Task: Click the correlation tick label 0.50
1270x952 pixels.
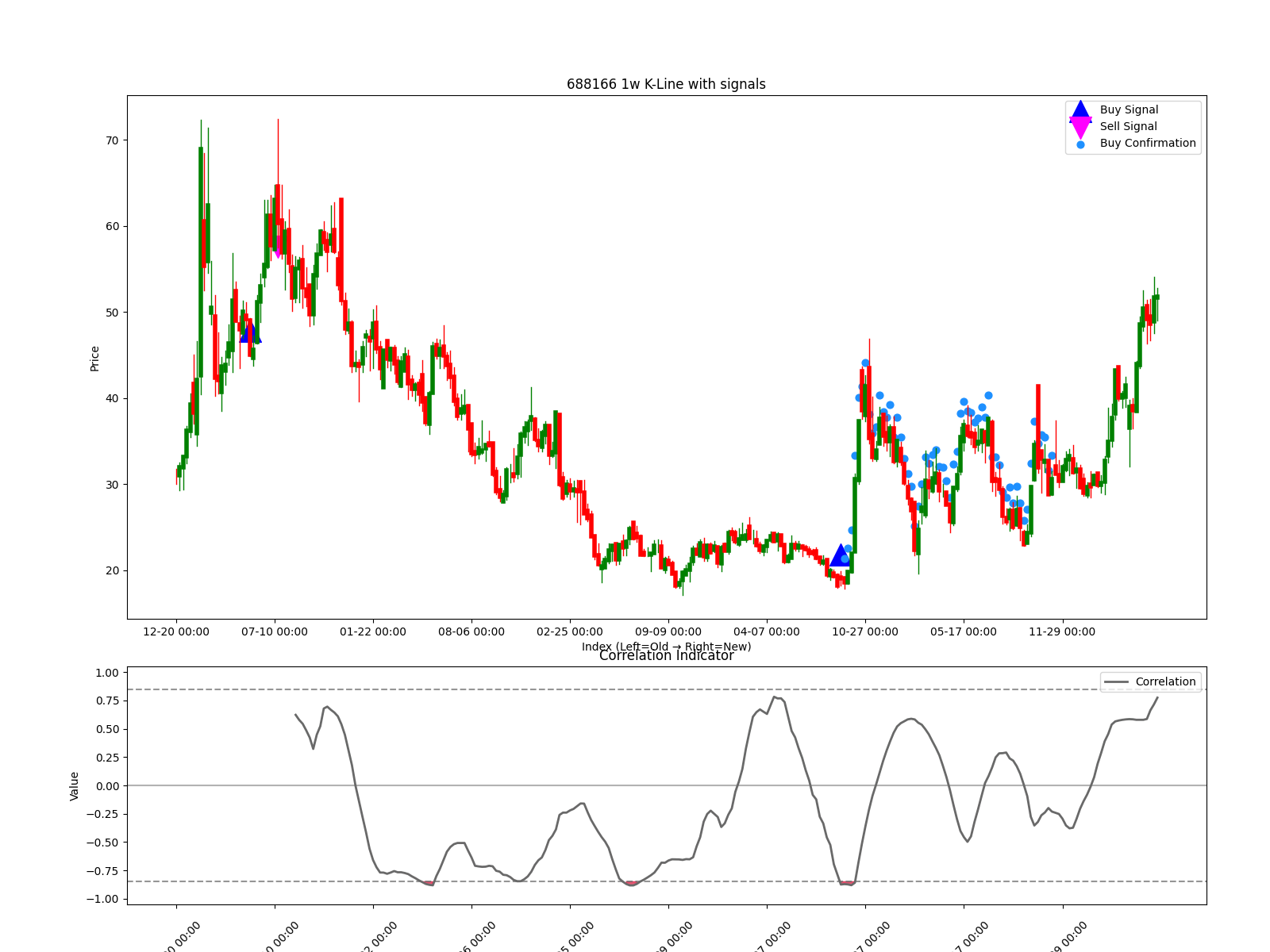Action: click(x=107, y=730)
